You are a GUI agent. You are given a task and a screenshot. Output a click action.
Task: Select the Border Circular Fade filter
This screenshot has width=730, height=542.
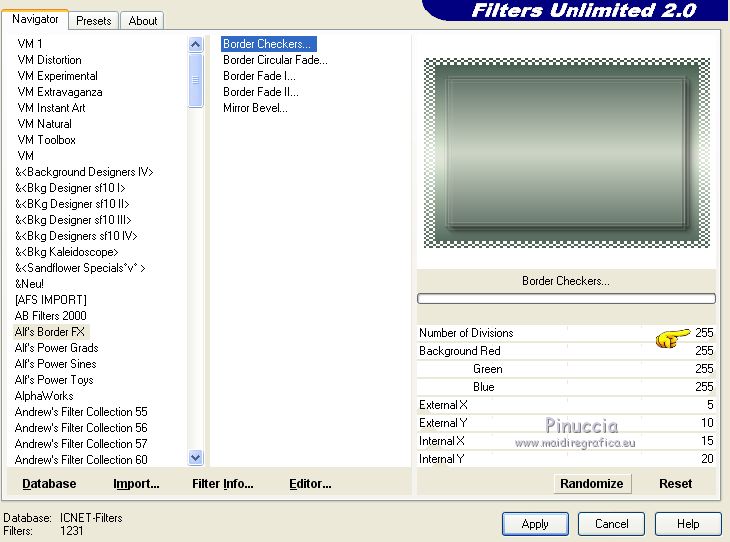[275, 60]
